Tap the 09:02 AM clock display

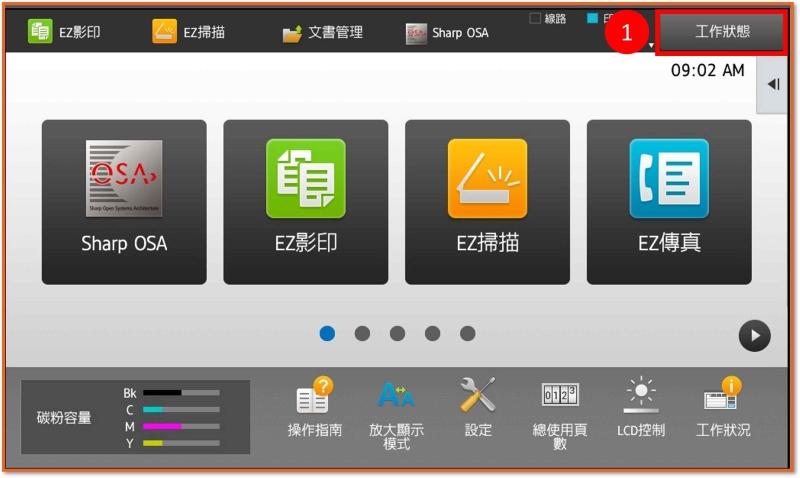[x=707, y=70]
